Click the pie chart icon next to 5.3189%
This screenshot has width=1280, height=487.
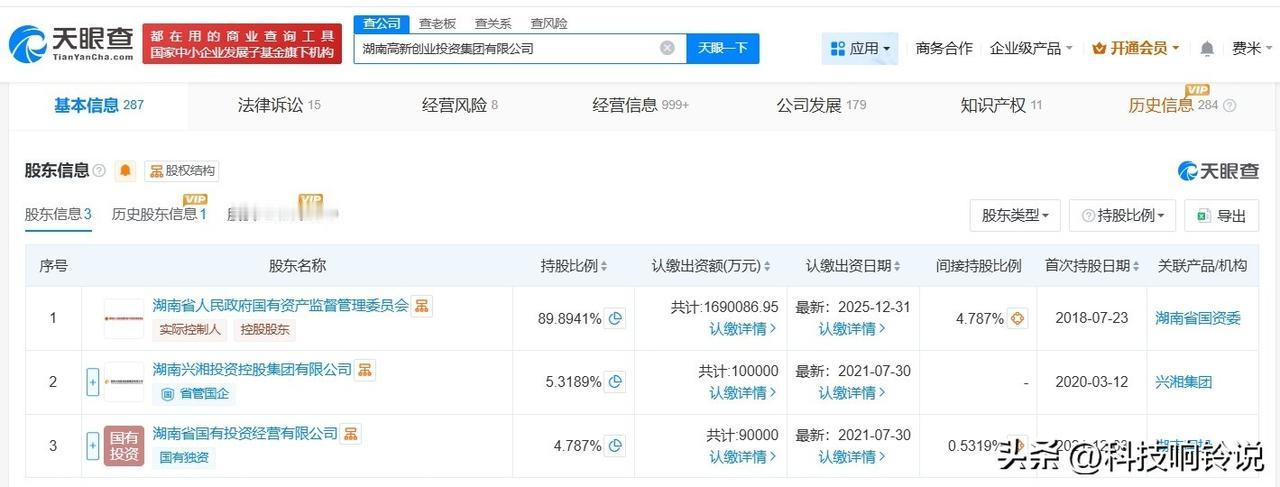pos(616,382)
